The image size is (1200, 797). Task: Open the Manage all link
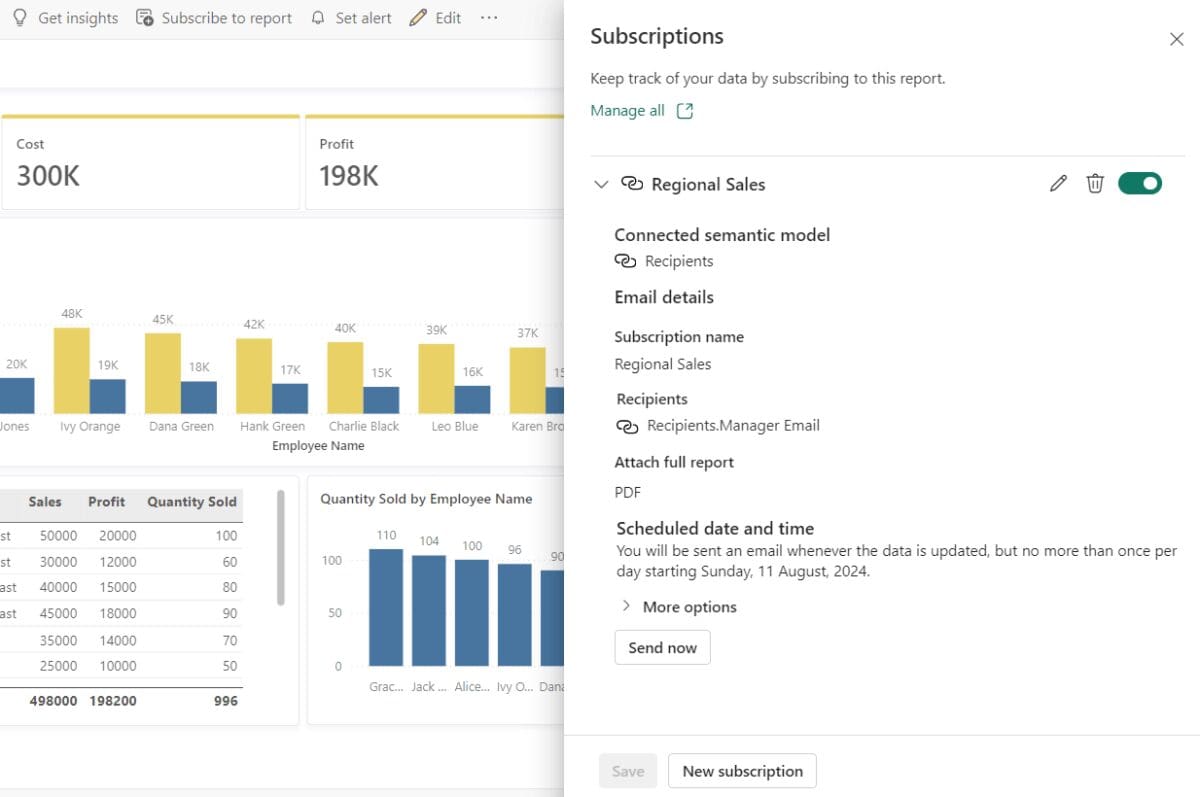coord(627,110)
